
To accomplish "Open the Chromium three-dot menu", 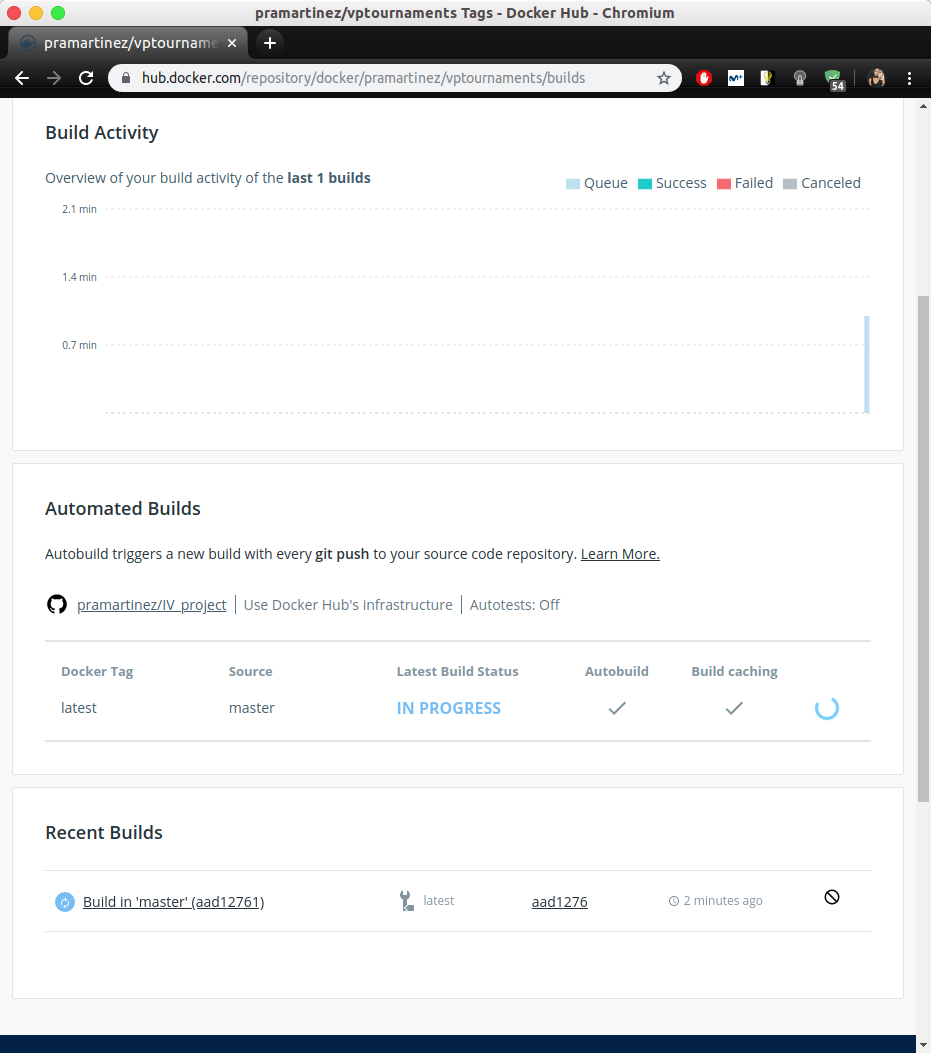I will [909, 77].
